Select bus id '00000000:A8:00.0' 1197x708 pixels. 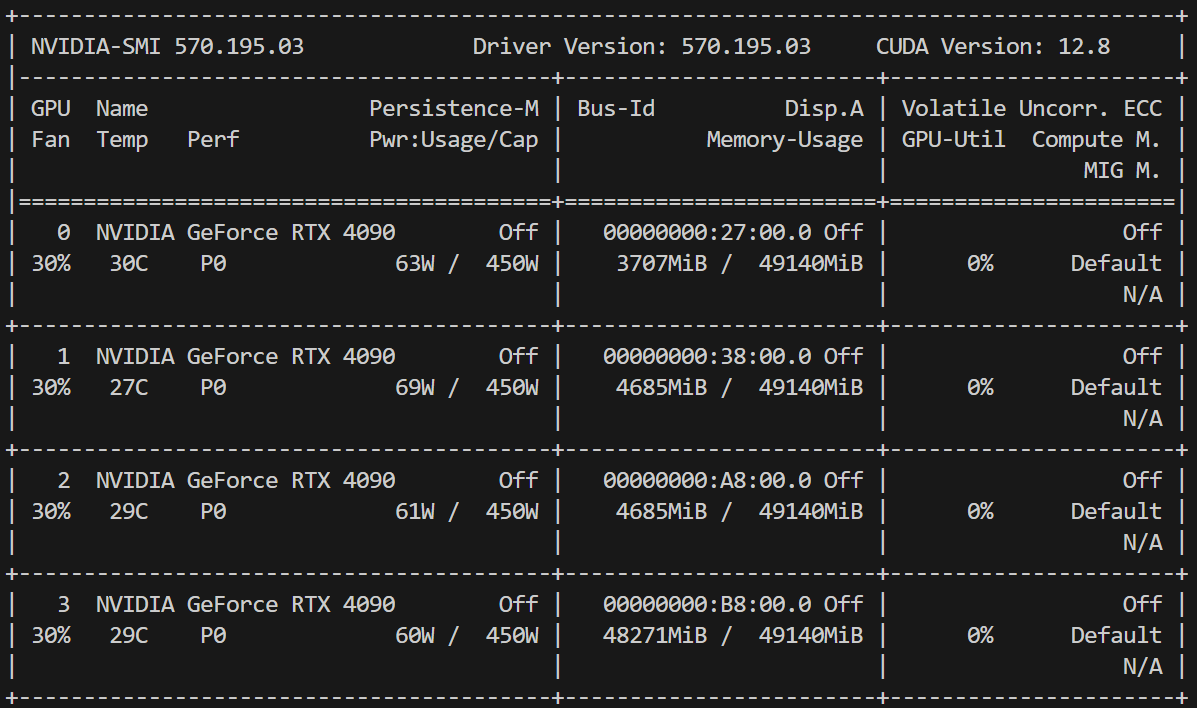pyautogui.click(x=707, y=480)
